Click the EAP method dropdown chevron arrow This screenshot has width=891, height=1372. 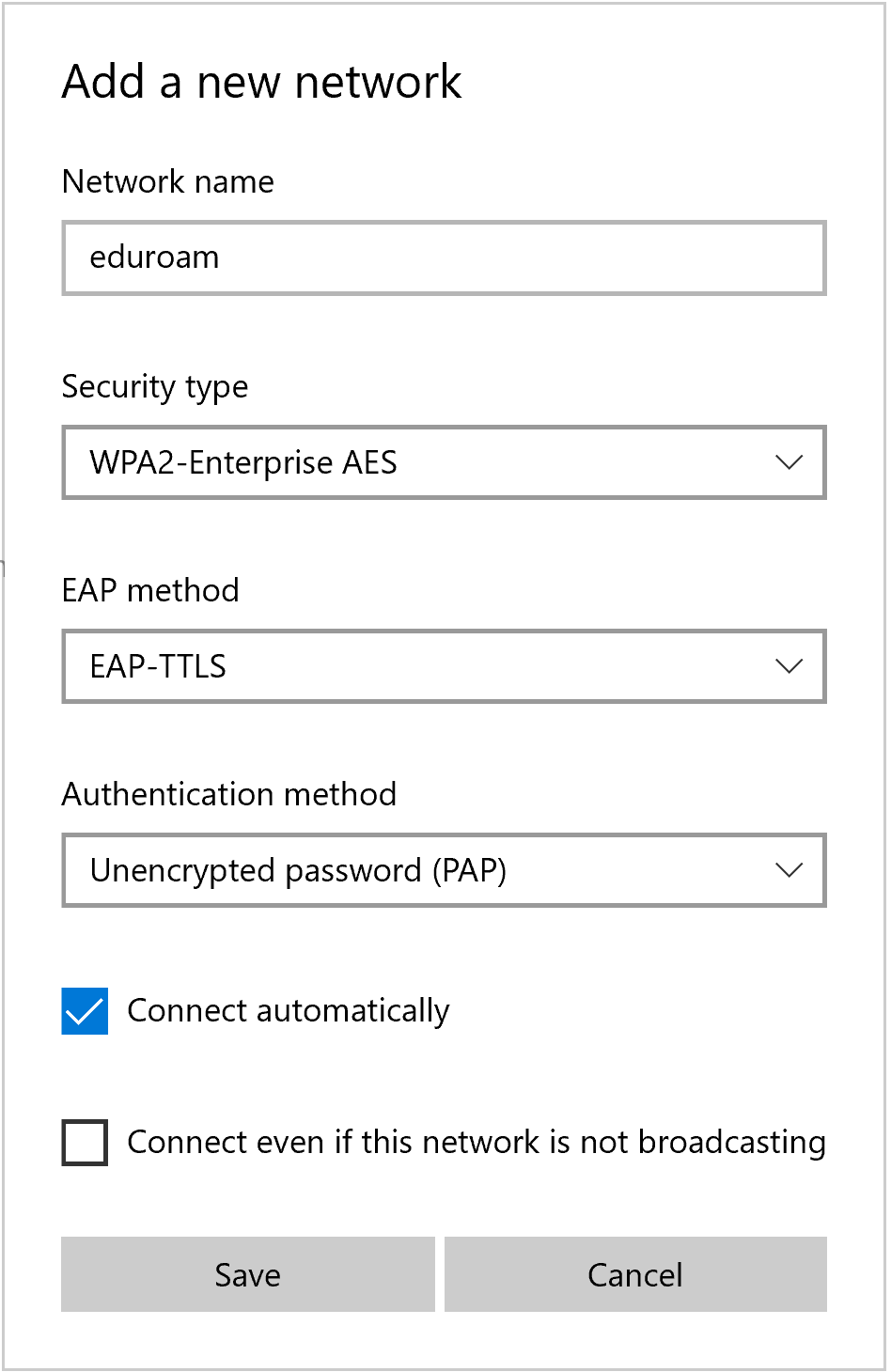789,666
